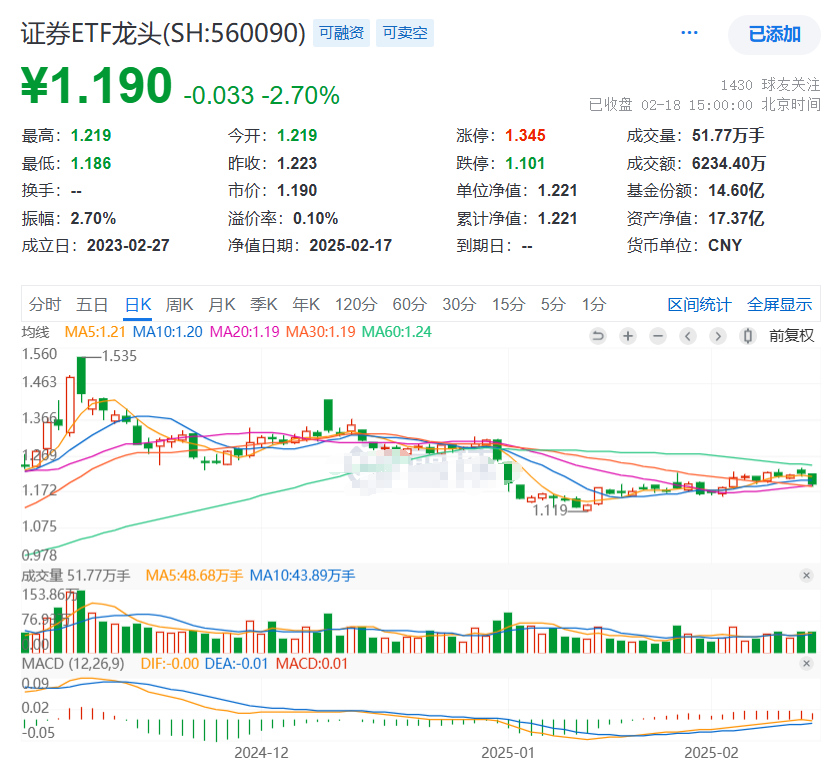Click the 可融资 marginable tag
The width and height of the screenshot is (827, 766).
(340, 33)
